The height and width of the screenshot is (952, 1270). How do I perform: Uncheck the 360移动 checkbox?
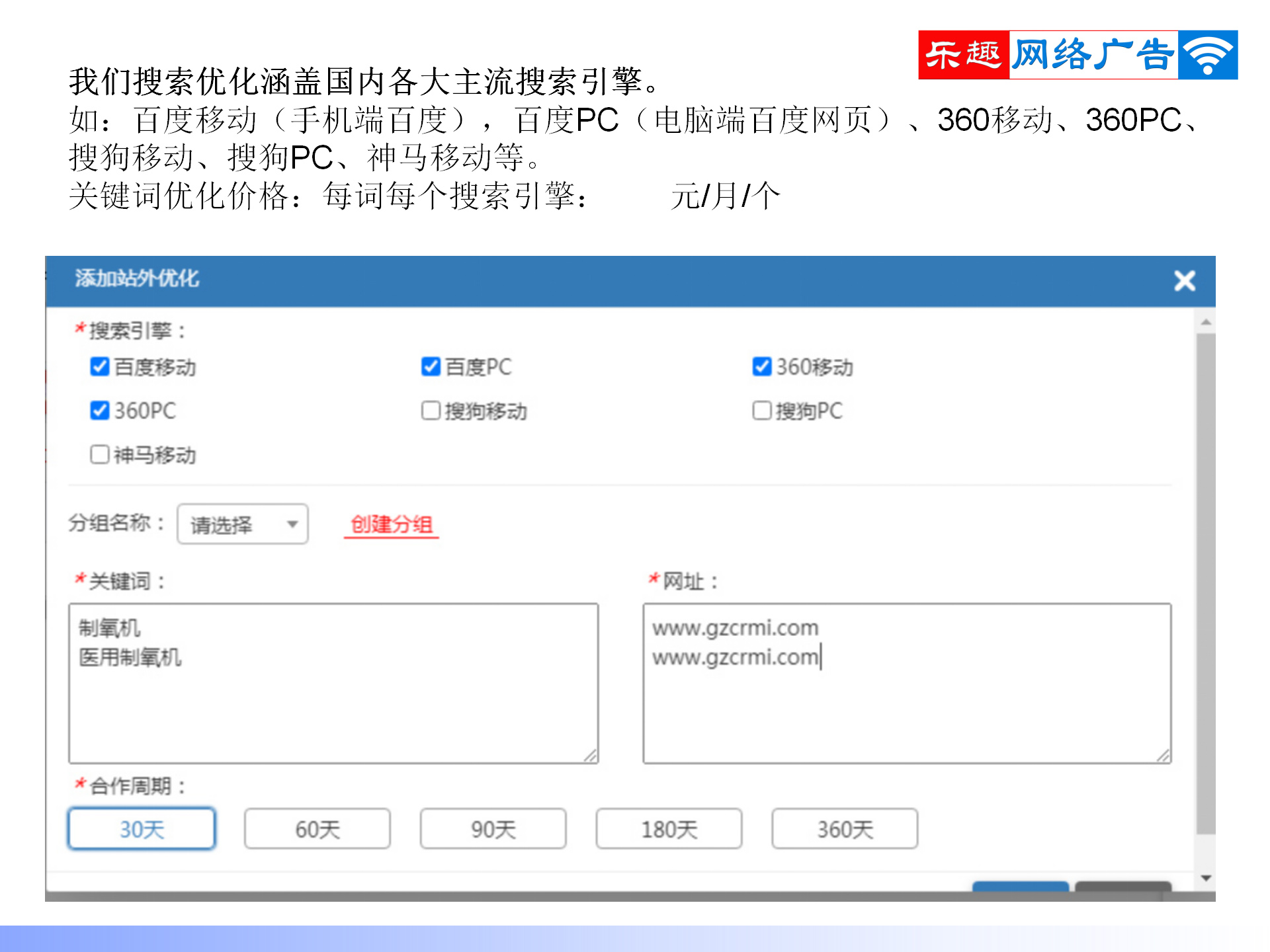point(762,366)
